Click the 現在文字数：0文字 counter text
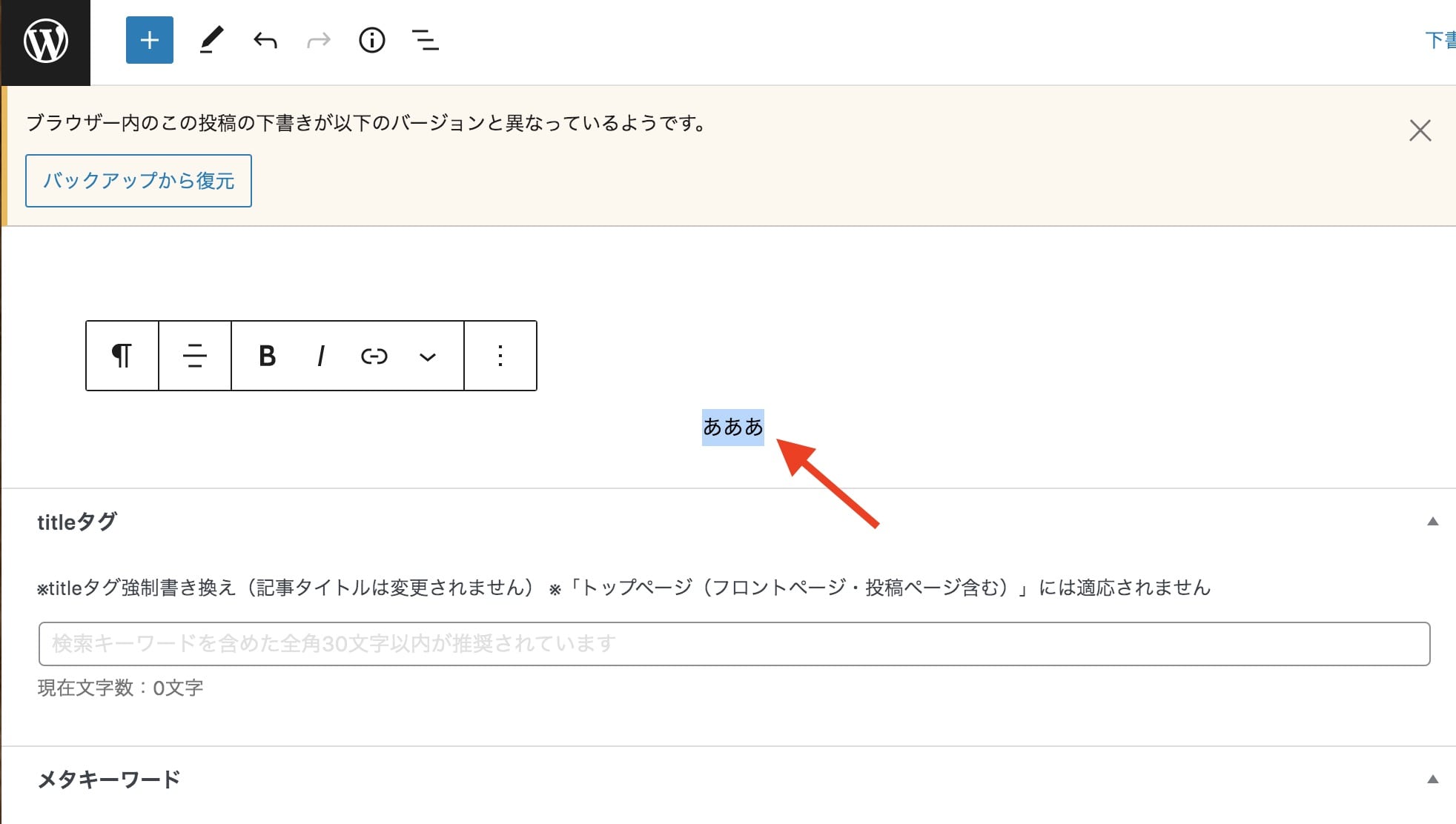This screenshot has height=824, width=1456. click(120, 688)
